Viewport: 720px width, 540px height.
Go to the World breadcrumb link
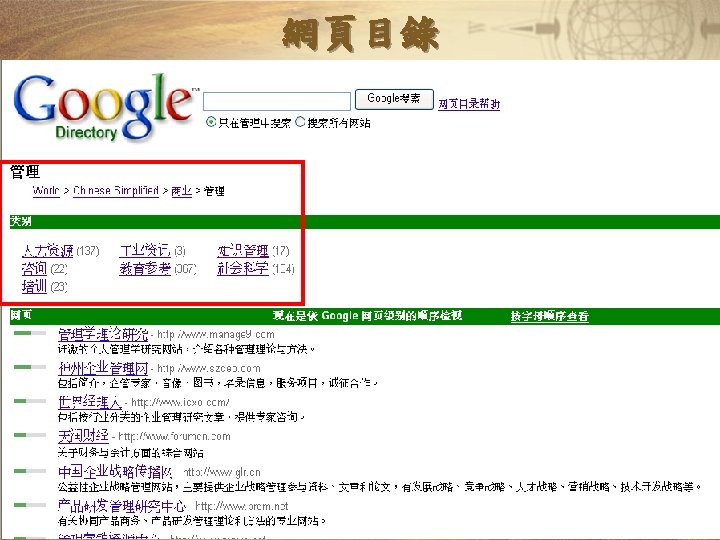(x=46, y=190)
